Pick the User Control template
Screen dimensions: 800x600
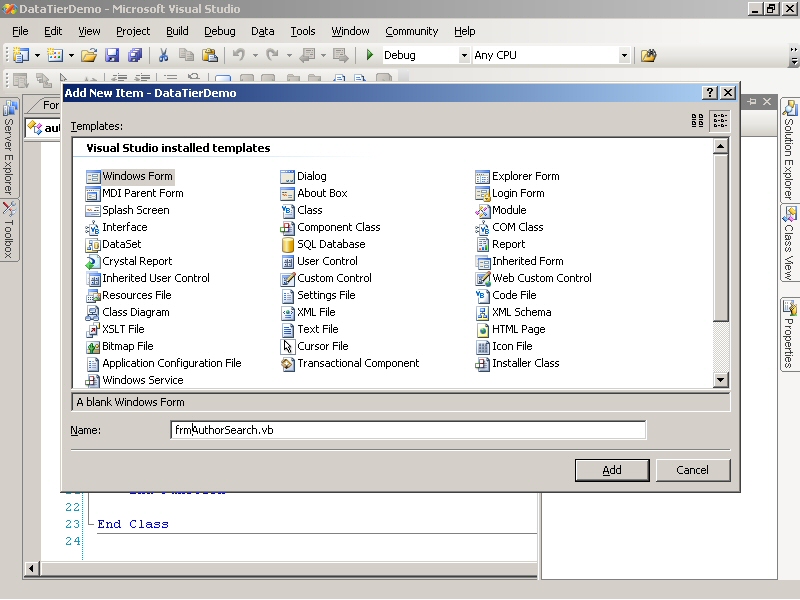(319, 261)
